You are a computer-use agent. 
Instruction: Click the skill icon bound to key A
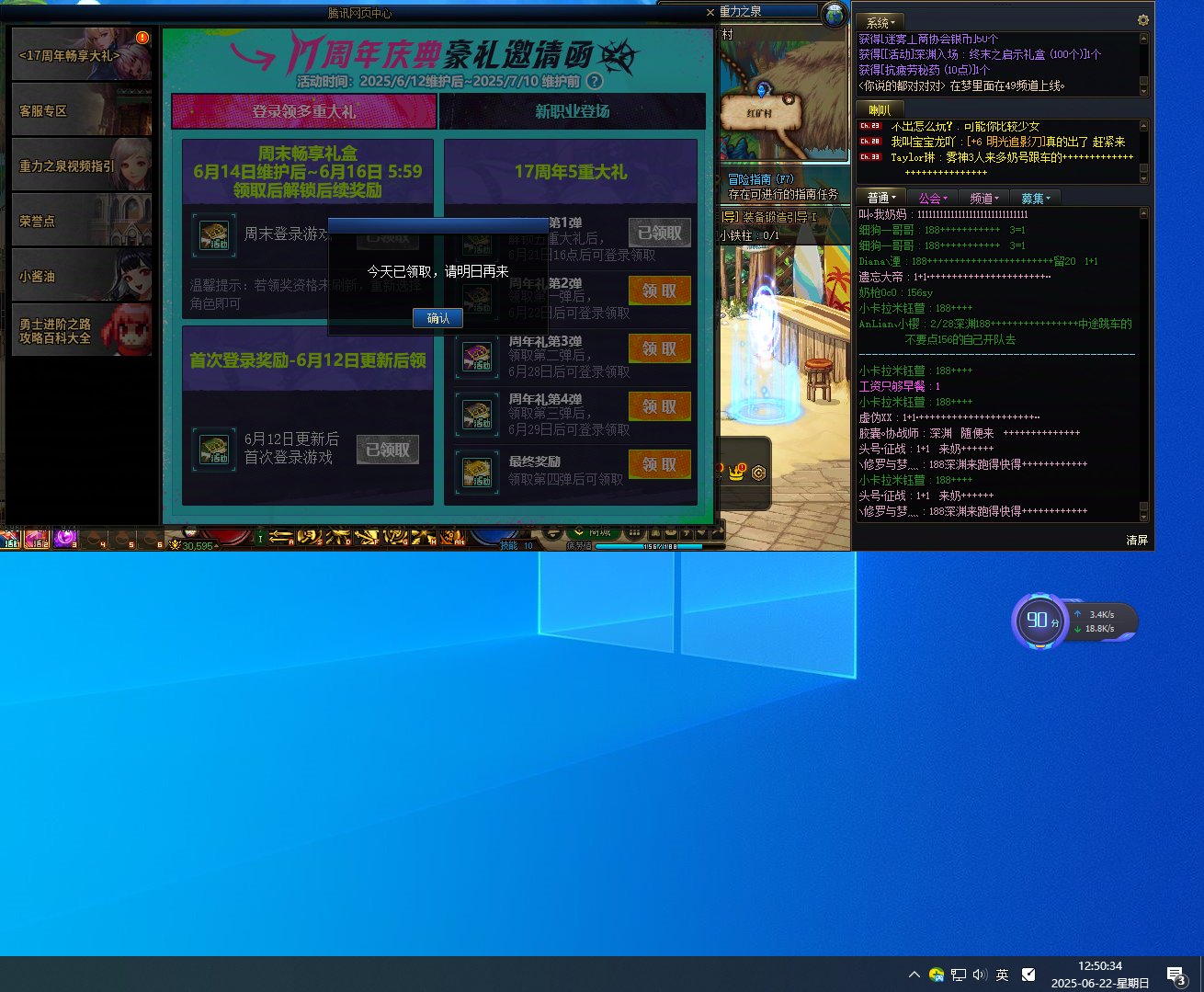(x=280, y=536)
